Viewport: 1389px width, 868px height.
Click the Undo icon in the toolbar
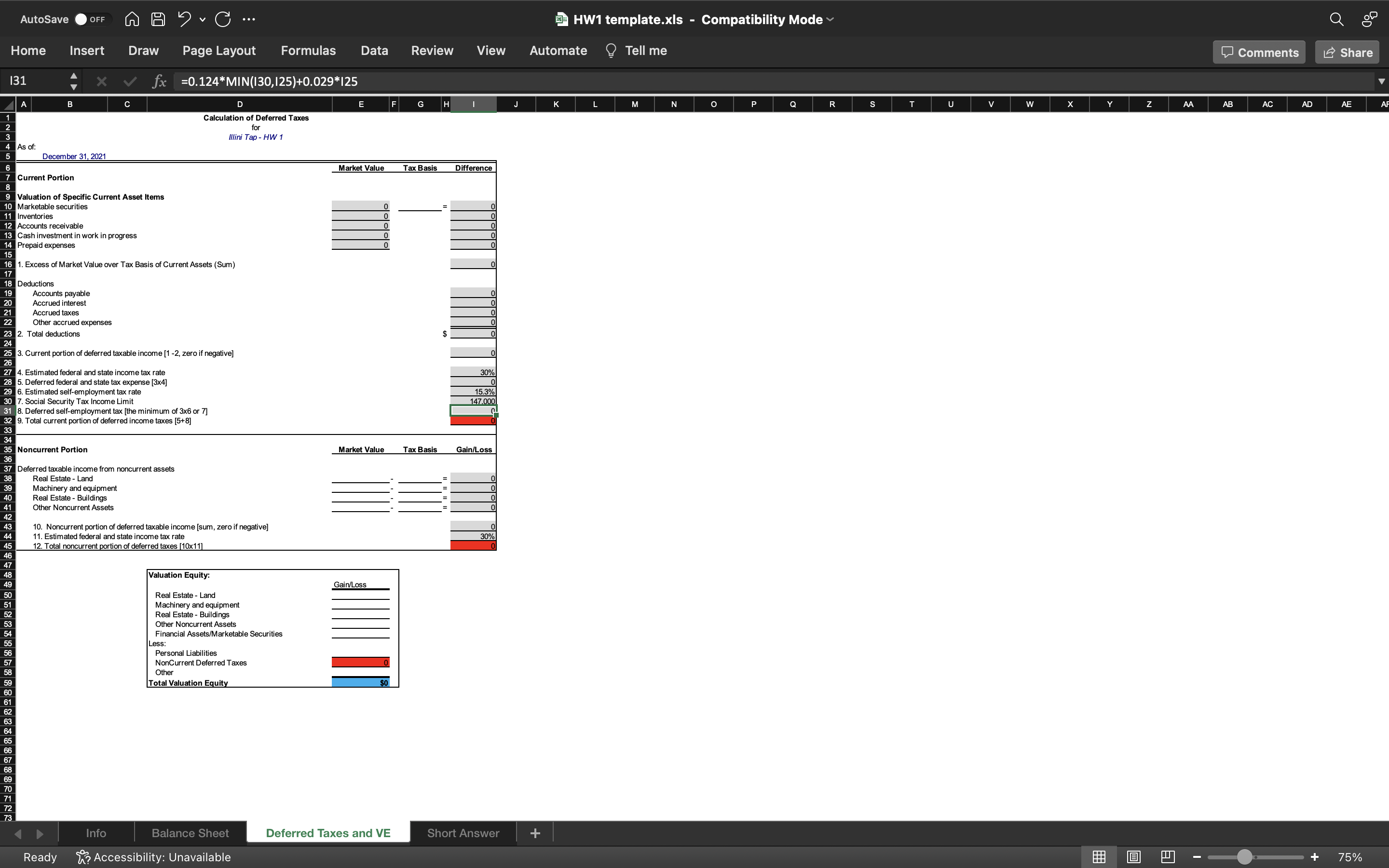pyautogui.click(x=184, y=18)
